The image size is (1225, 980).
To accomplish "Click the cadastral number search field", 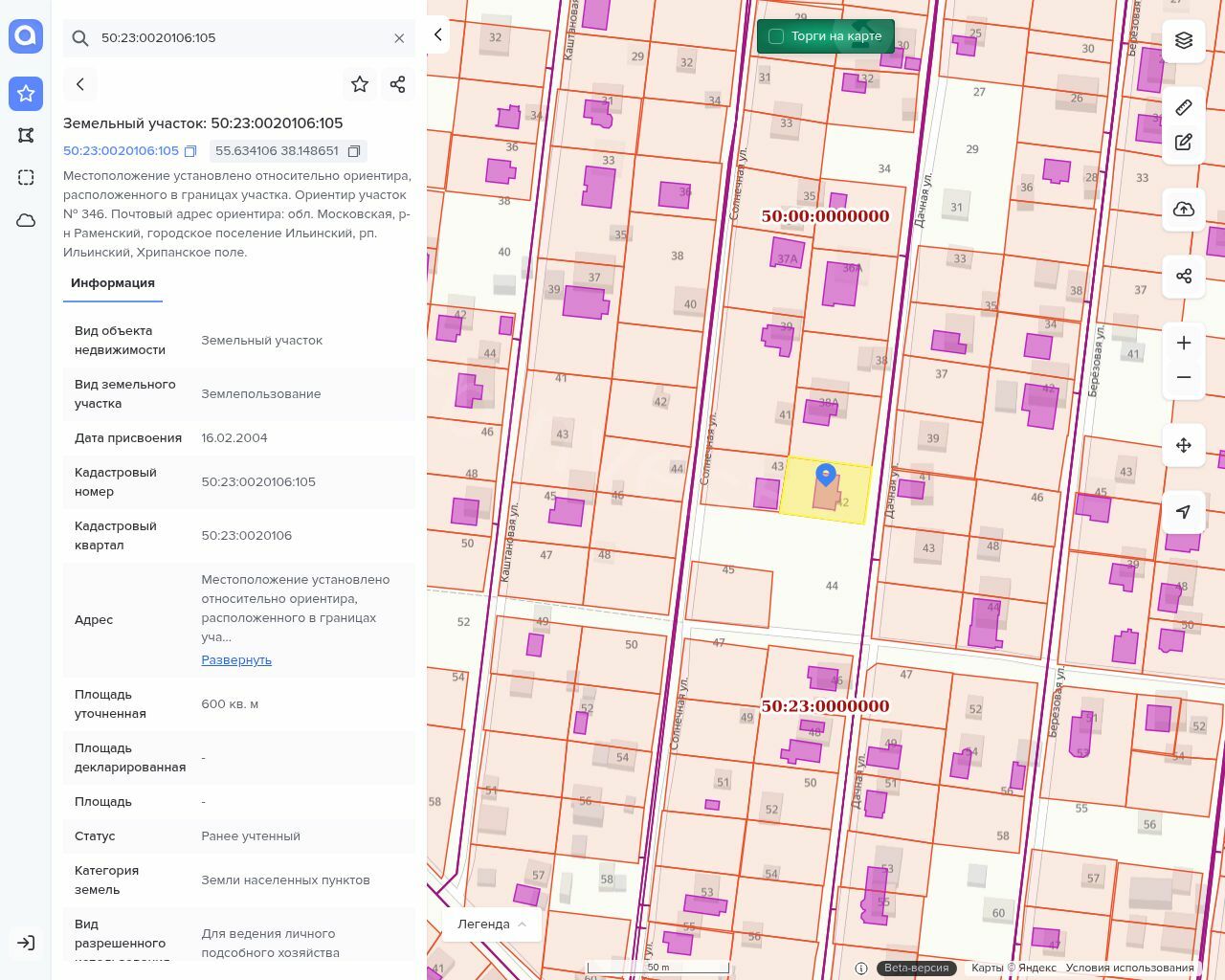I will click(239, 38).
